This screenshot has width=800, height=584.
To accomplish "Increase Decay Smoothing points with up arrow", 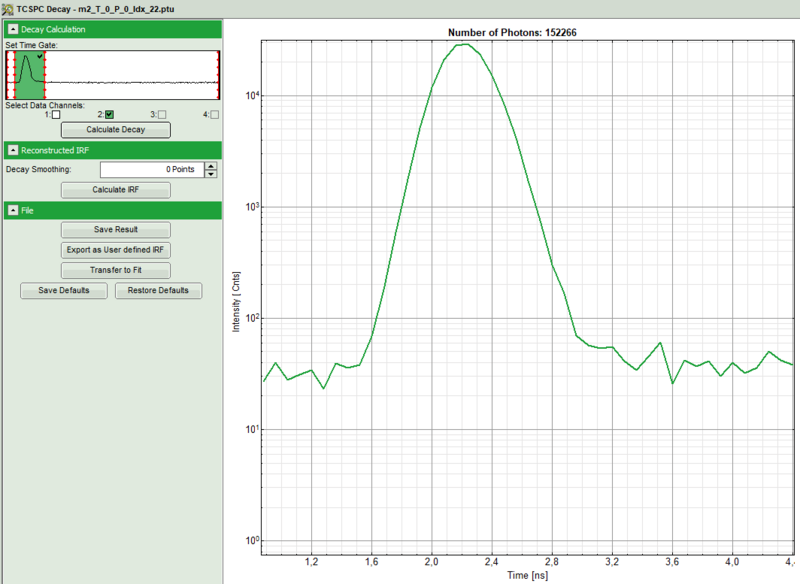I will pyautogui.click(x=210, y=166).
